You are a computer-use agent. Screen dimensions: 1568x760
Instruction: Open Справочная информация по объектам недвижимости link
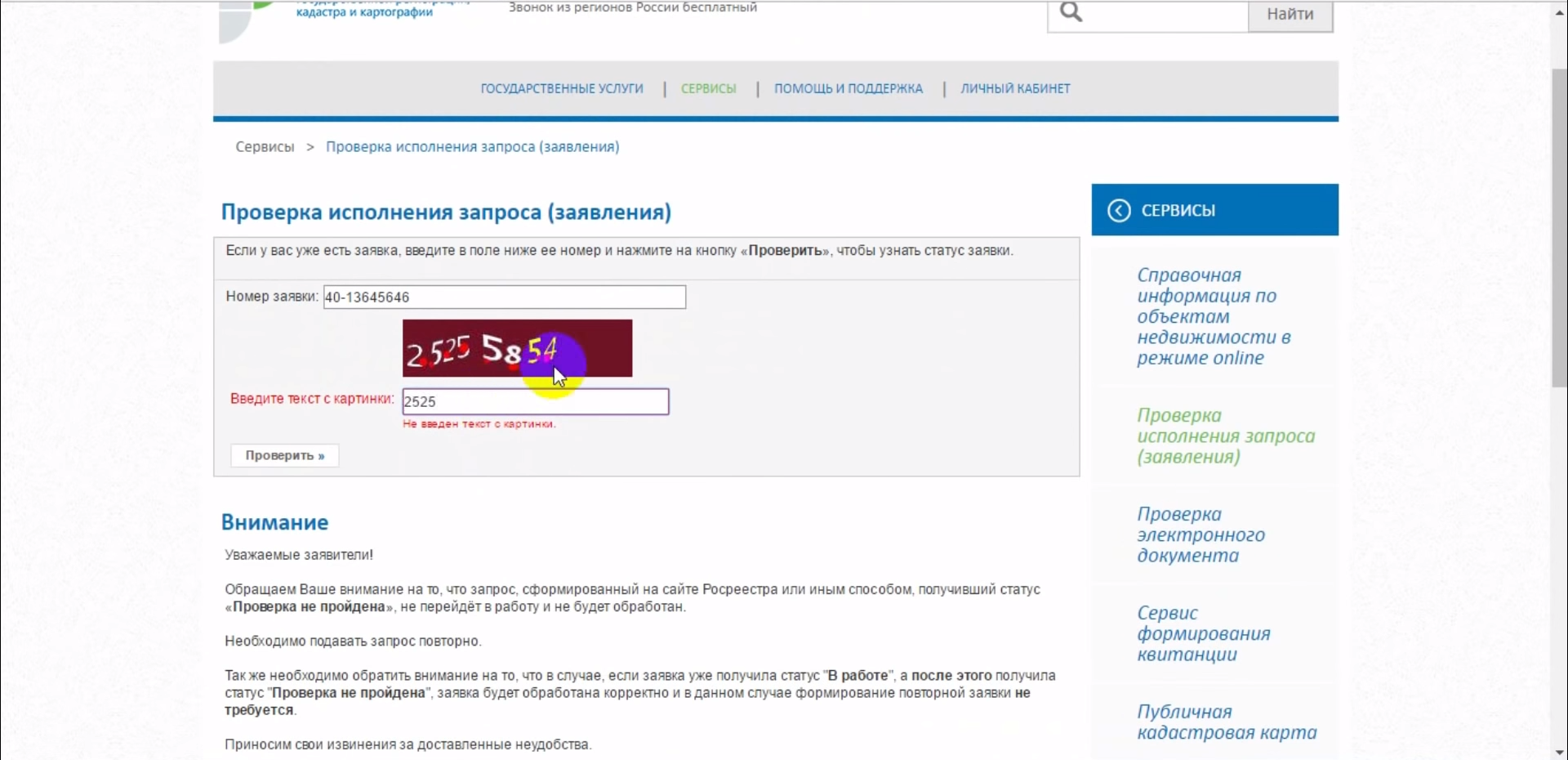(x=1214, y=316)
